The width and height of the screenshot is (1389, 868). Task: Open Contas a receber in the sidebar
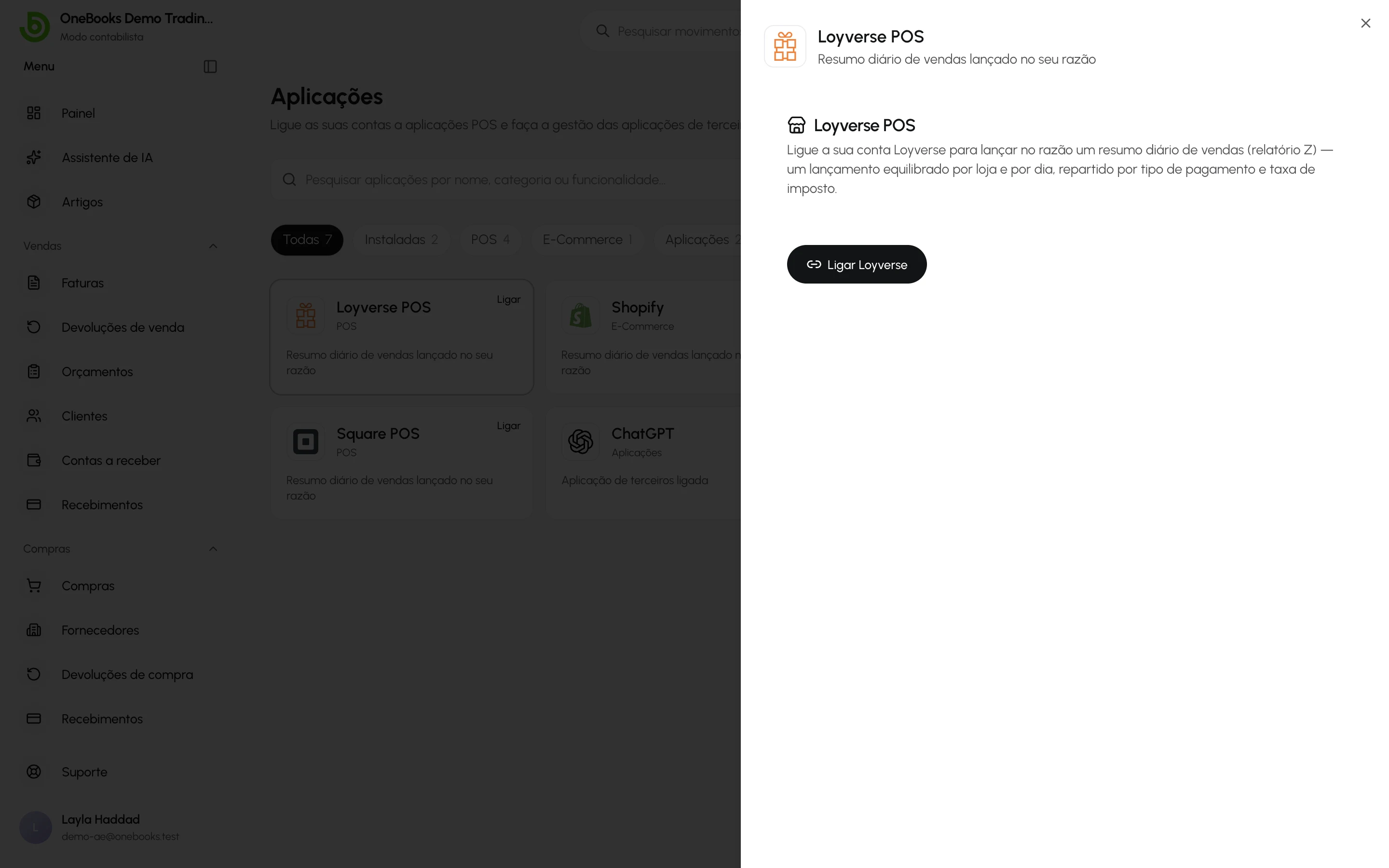click(x=111, y=461)
